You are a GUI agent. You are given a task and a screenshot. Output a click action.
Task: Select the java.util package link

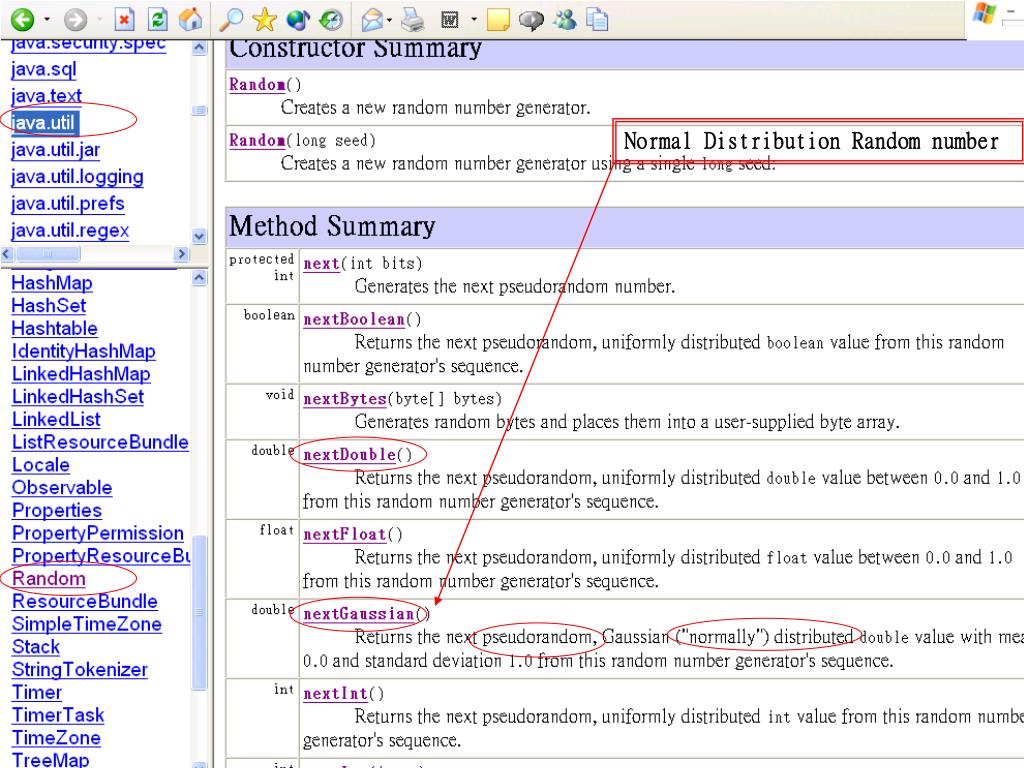tap(43, 123)
